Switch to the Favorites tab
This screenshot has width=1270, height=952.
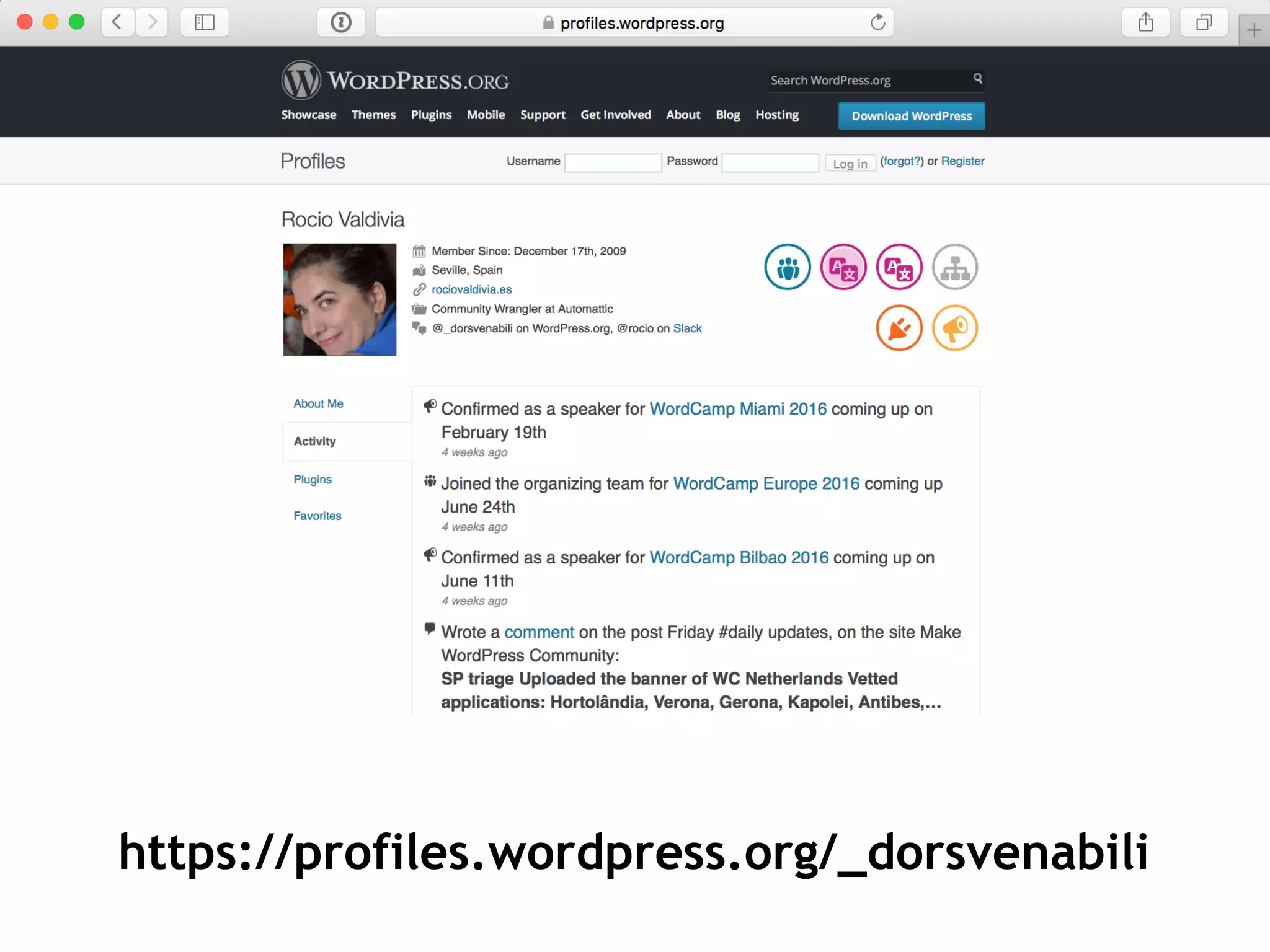click(317, 516)
